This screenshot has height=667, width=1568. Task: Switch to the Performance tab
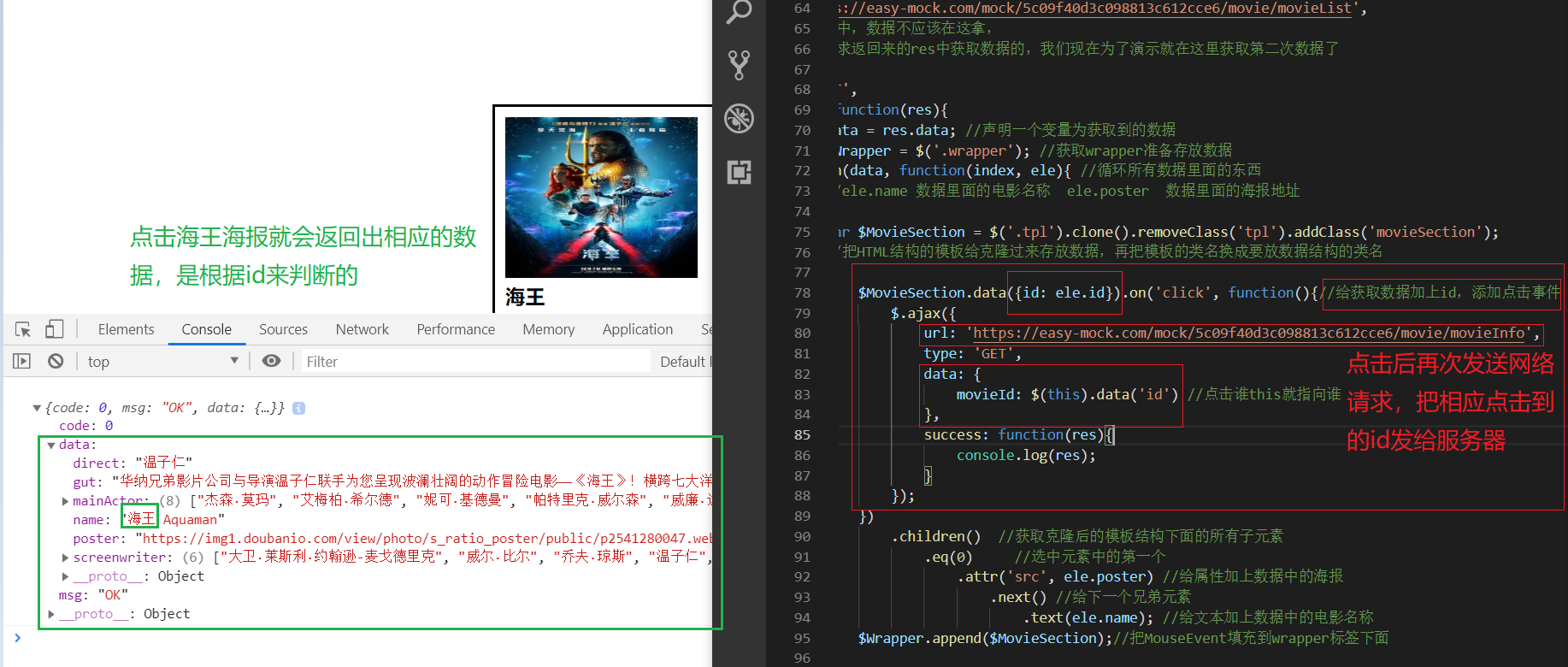[456, 329]
